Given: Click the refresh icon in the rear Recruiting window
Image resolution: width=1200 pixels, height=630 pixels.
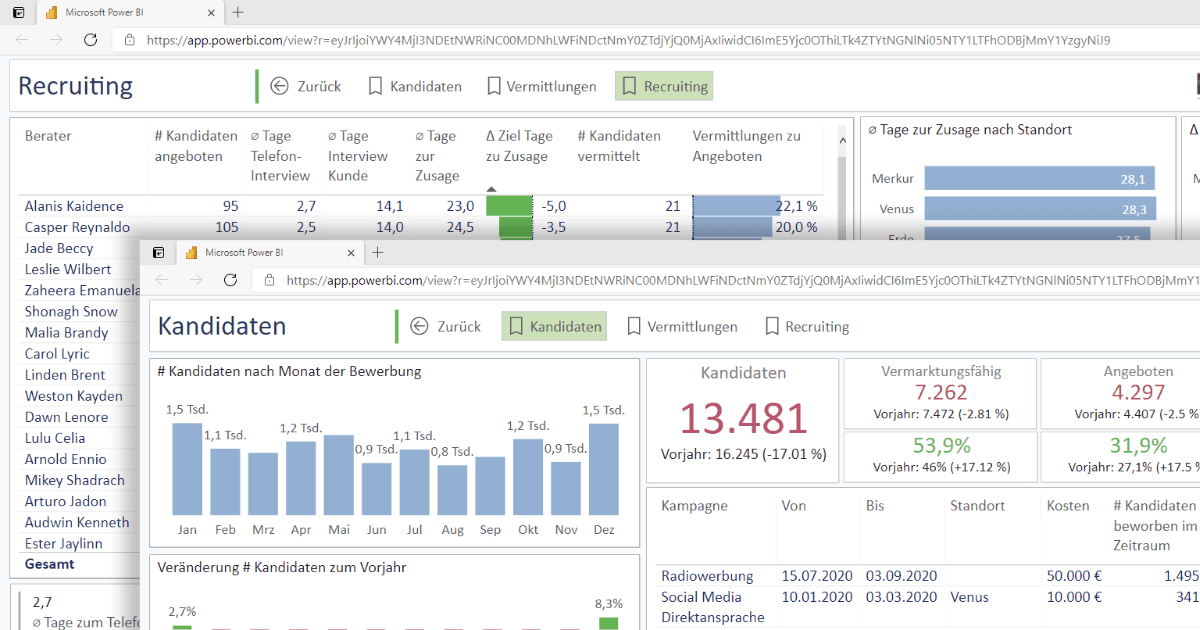Looking at the screenshot, I should click(90, 40).
